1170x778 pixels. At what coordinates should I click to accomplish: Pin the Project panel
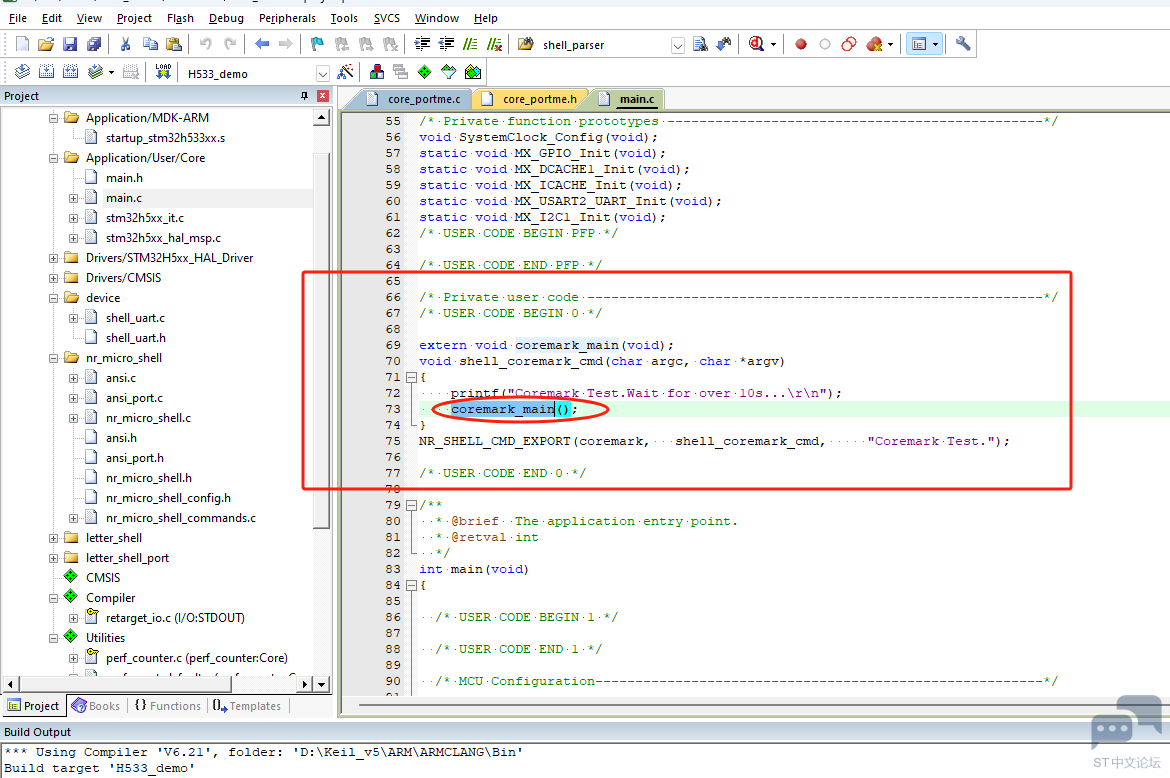click(304, 96)
